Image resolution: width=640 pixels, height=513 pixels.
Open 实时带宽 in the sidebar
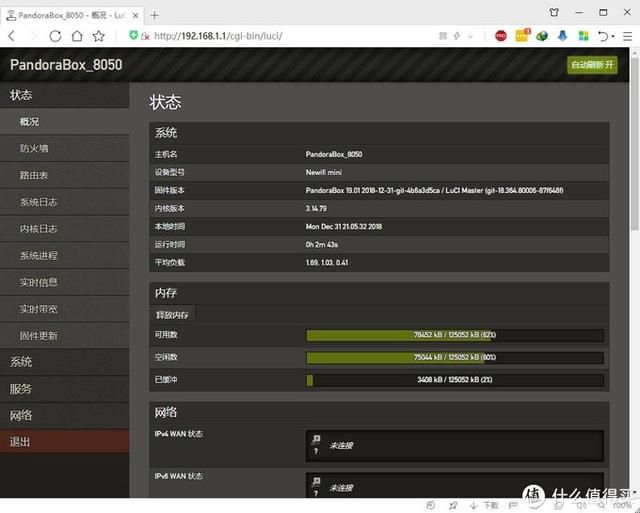[x=64, y=309]
